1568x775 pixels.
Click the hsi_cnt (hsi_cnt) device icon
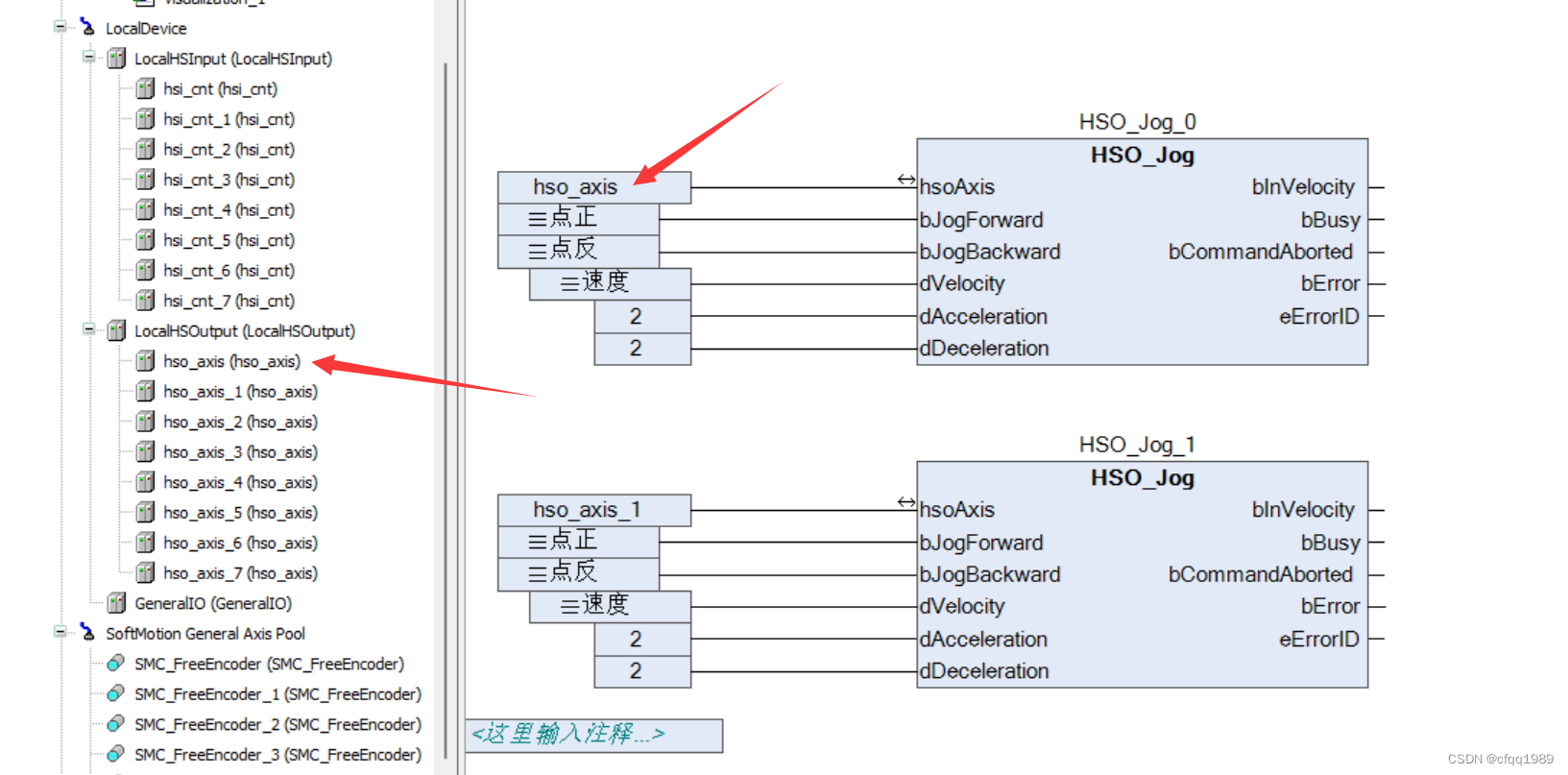tap(145, 88)
